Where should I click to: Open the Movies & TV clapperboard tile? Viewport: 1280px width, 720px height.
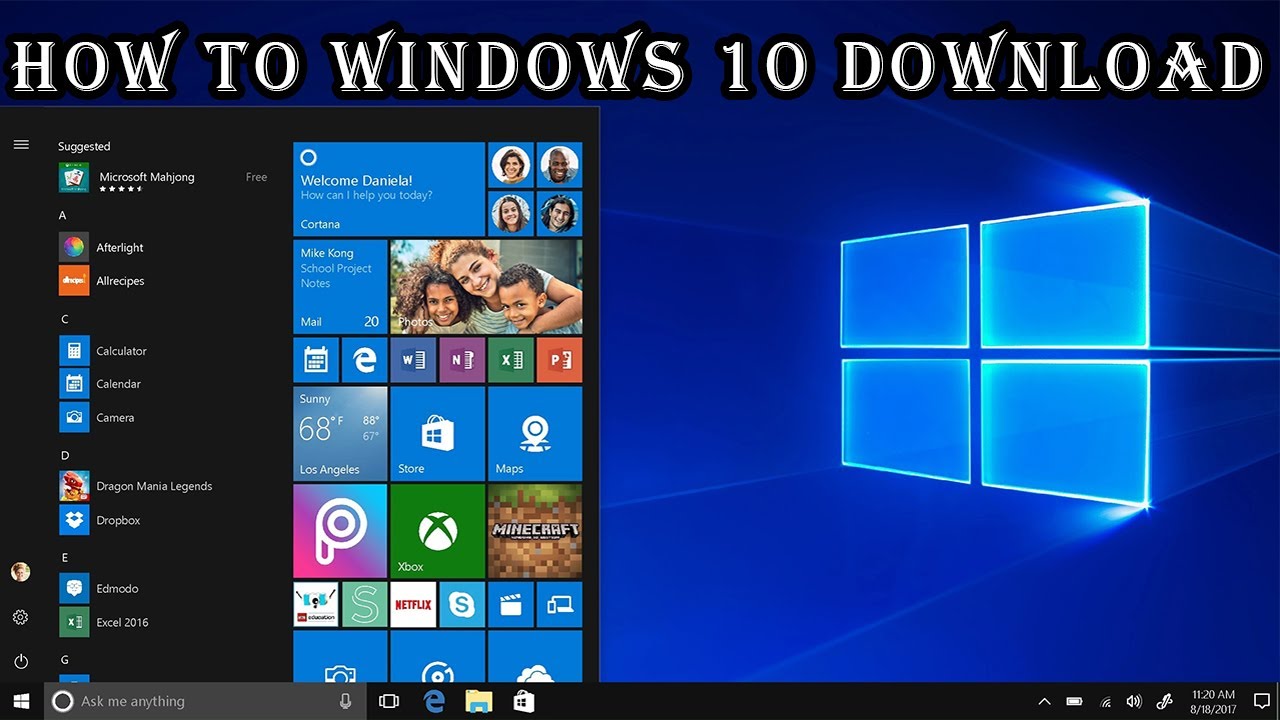[510, 604]
